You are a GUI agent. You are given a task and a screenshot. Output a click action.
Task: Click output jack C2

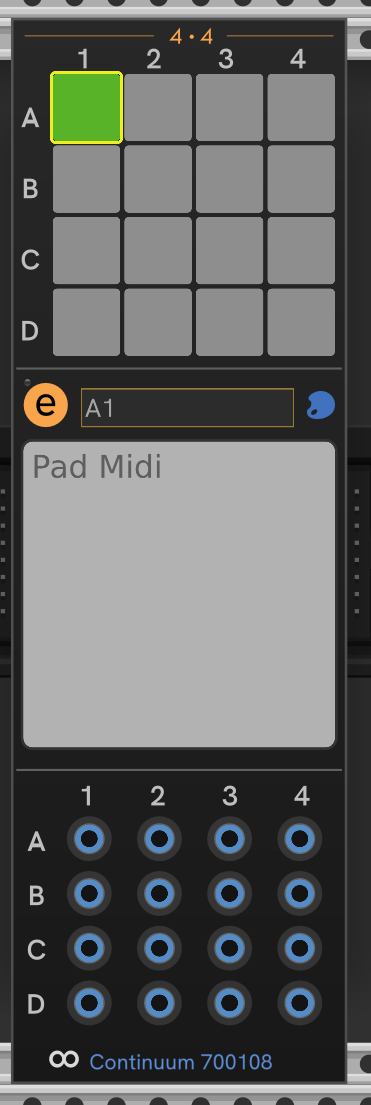point(159,948)
